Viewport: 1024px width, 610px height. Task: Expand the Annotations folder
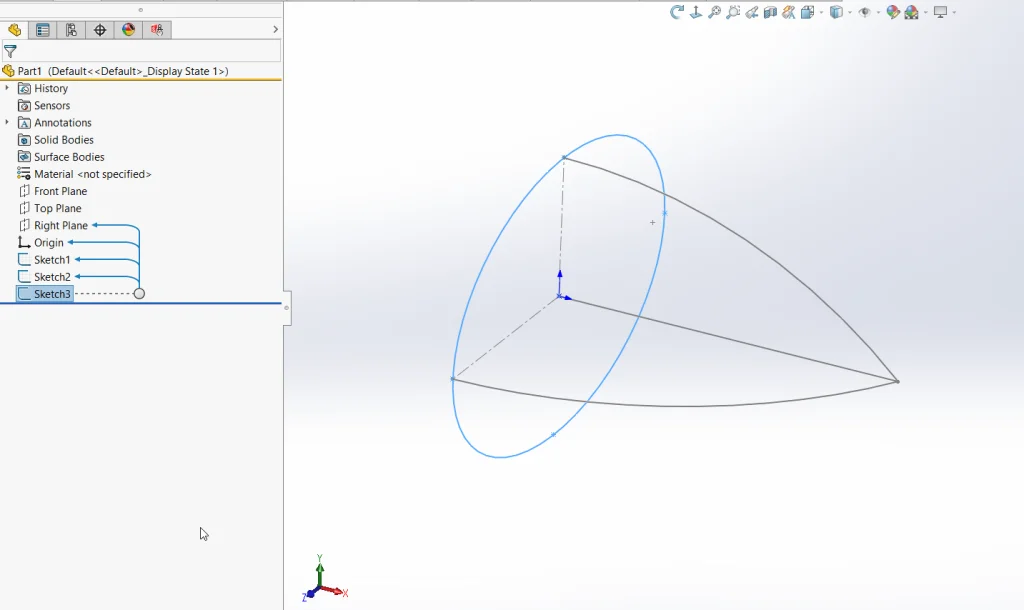tap(7, 122)
